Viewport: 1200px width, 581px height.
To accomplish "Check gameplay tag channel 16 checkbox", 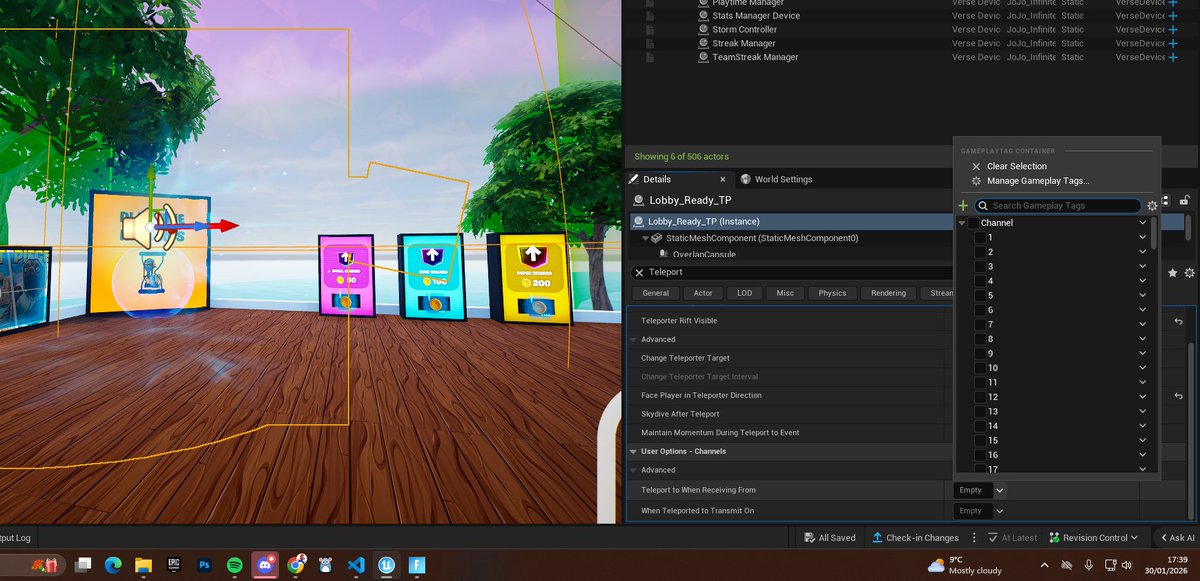I will click(981, 455).
